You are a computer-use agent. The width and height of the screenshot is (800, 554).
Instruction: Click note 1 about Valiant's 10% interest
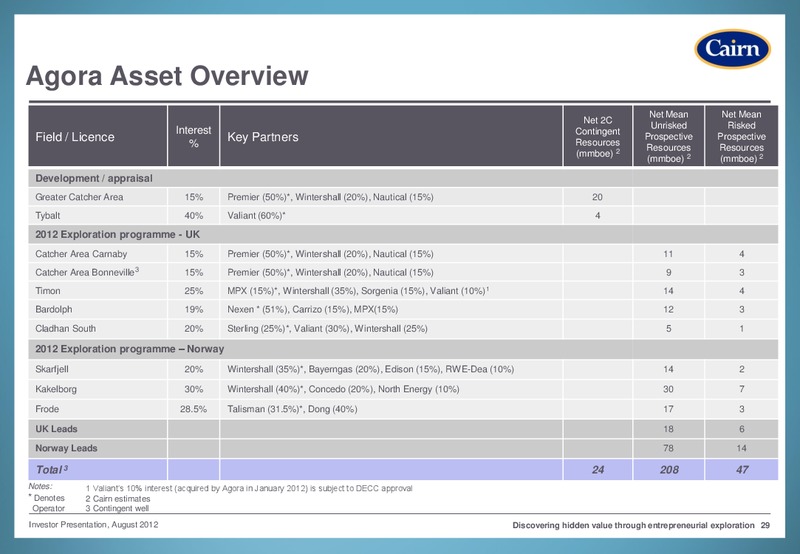(249, 488)
